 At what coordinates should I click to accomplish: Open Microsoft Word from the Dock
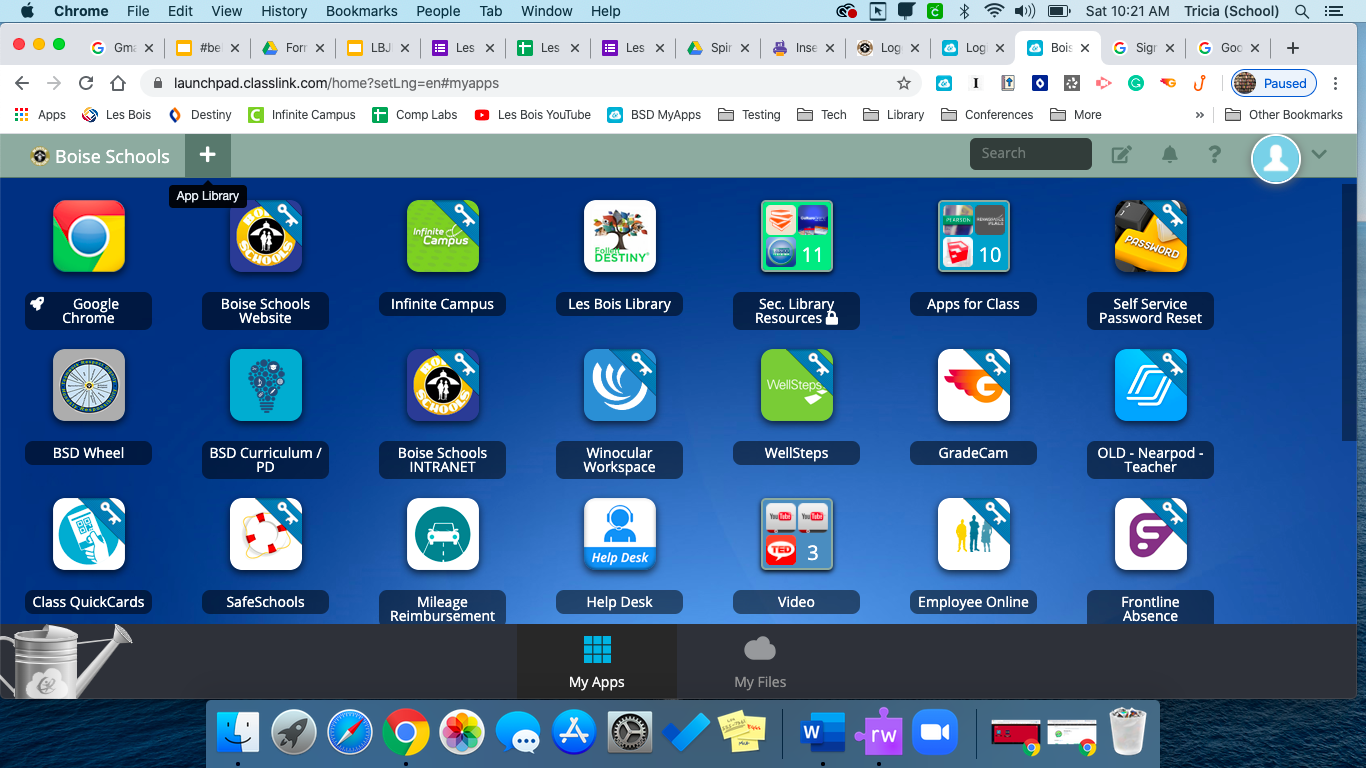tap(823, 733)
